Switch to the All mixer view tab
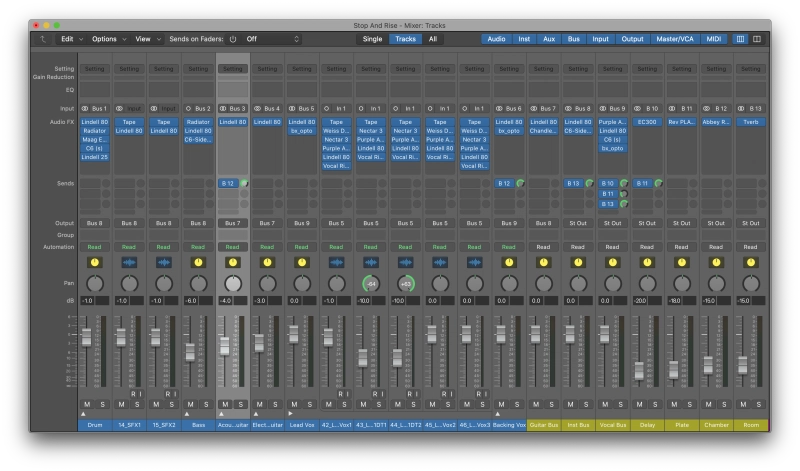Screen dimensions: 800x471 (x=433, y=39)
